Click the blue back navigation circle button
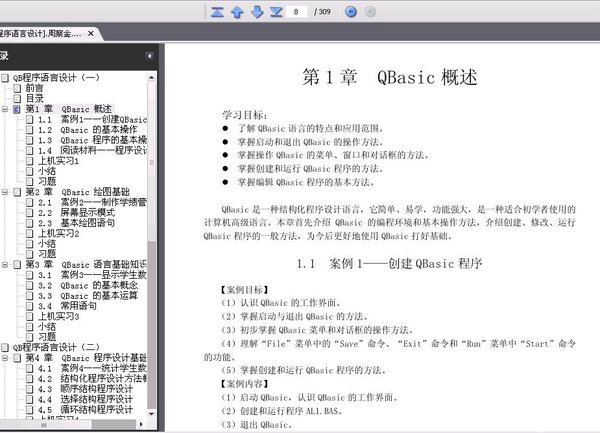 tap(351, 12)
